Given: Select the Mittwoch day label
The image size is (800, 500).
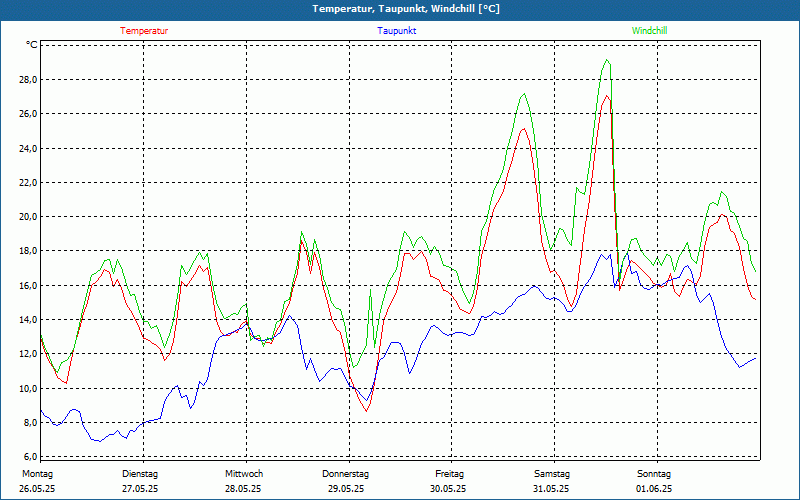Looking at the screenshot, I should [x=244, y=474].
